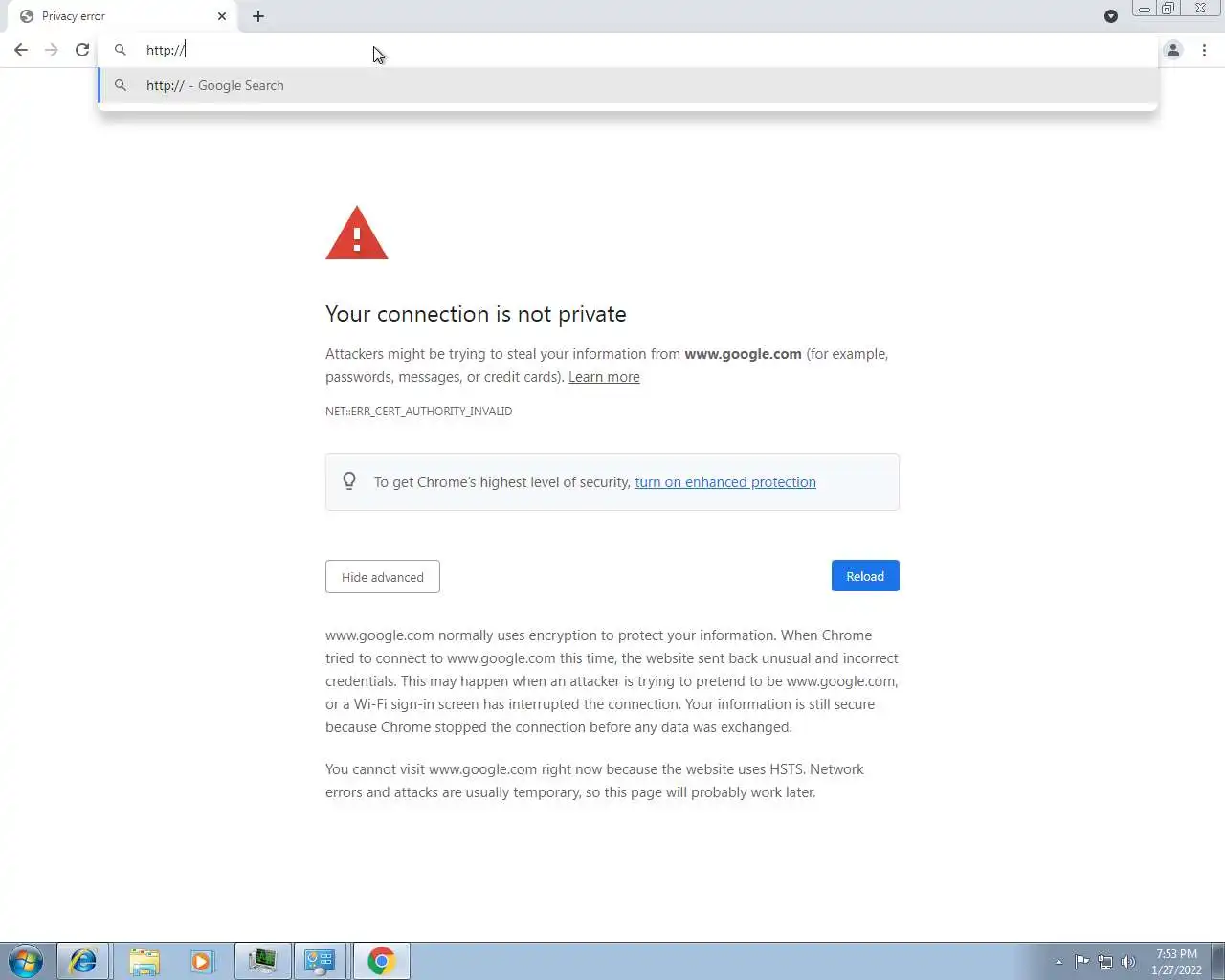This screenshot has height=980, width=1225.
Task: Open the control panel taskbar icon
Action: 321,961
